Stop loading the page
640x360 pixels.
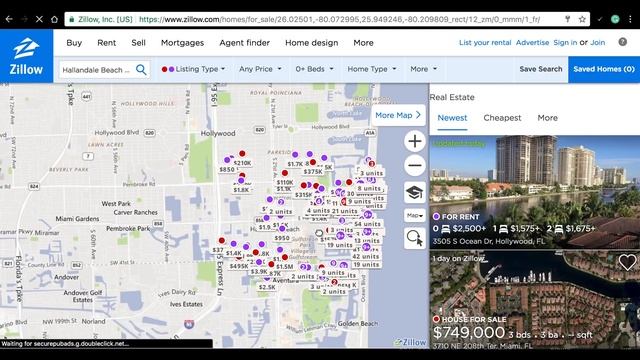pyautogui.click(x=39, y=19)
